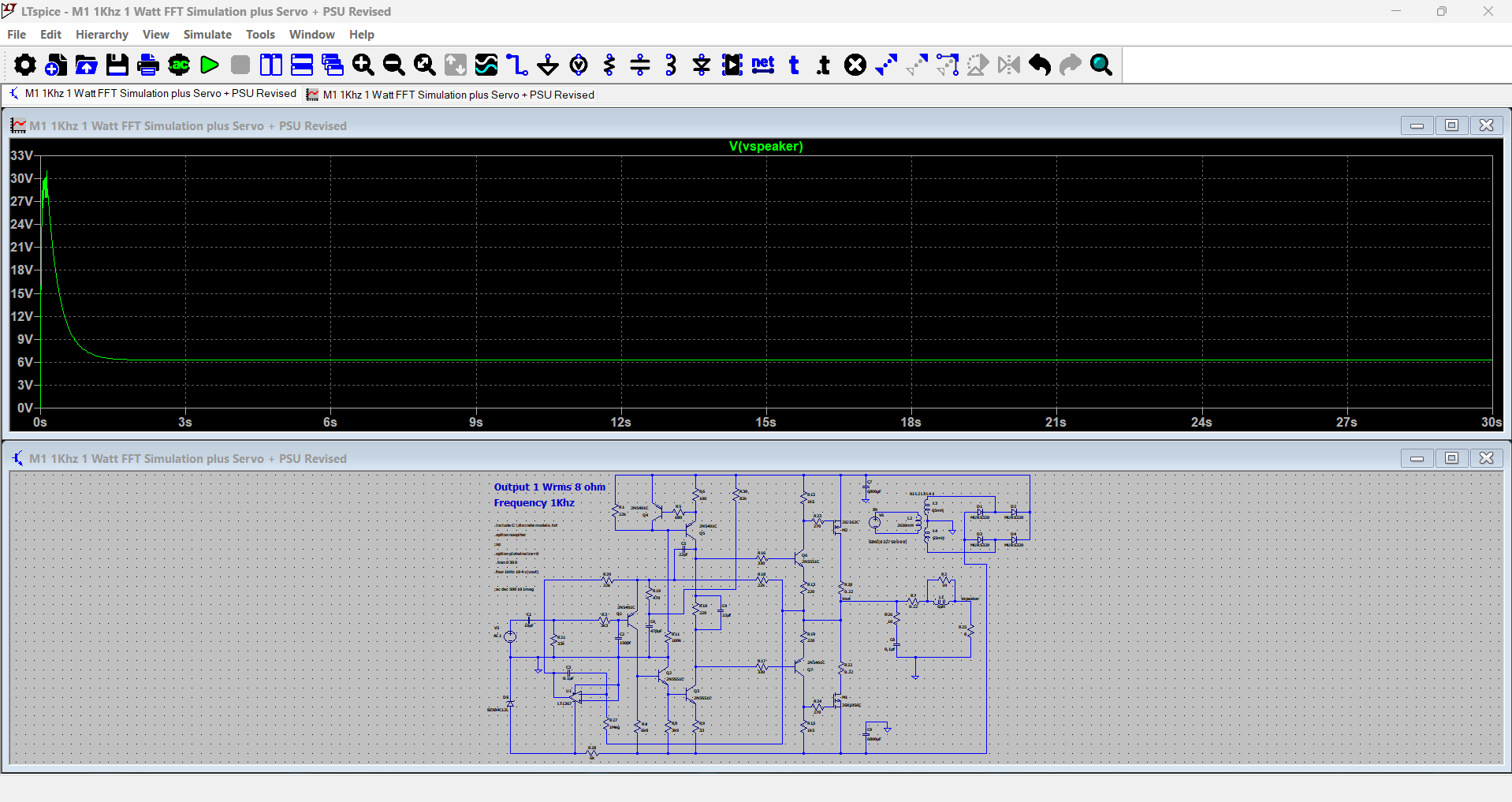
Task: Add a SPICE directive (.t icon)
Action: 825,65
